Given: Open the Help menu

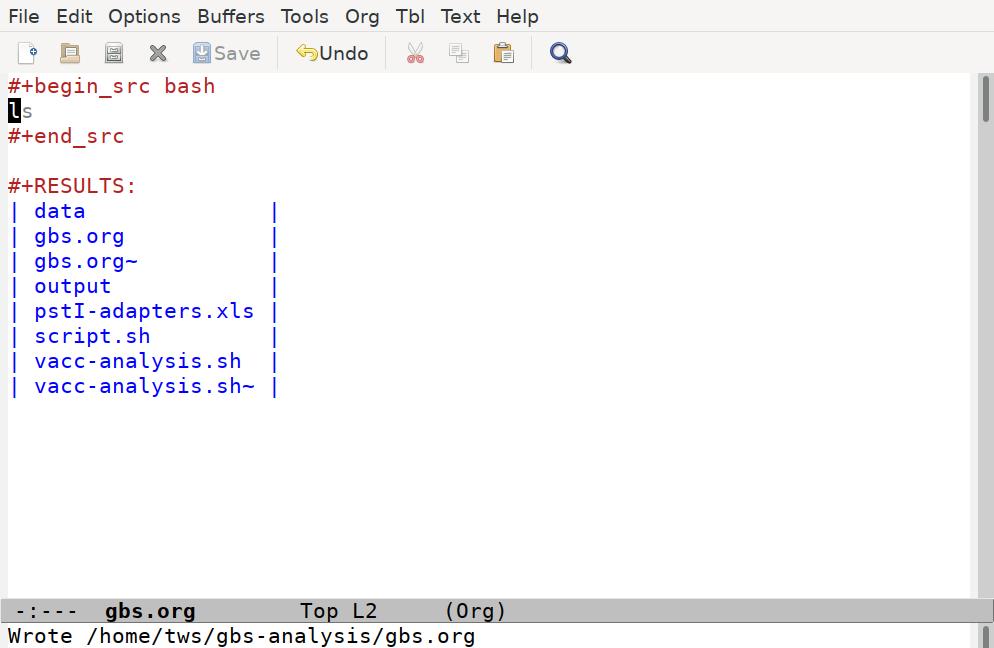Looking at the screenshot, I should point(517,16).
